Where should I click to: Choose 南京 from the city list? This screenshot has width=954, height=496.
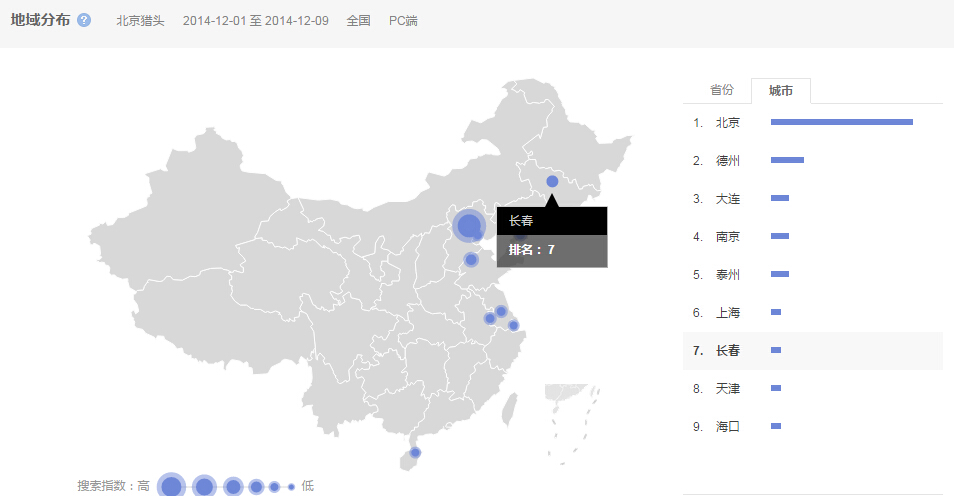point(728,237)
